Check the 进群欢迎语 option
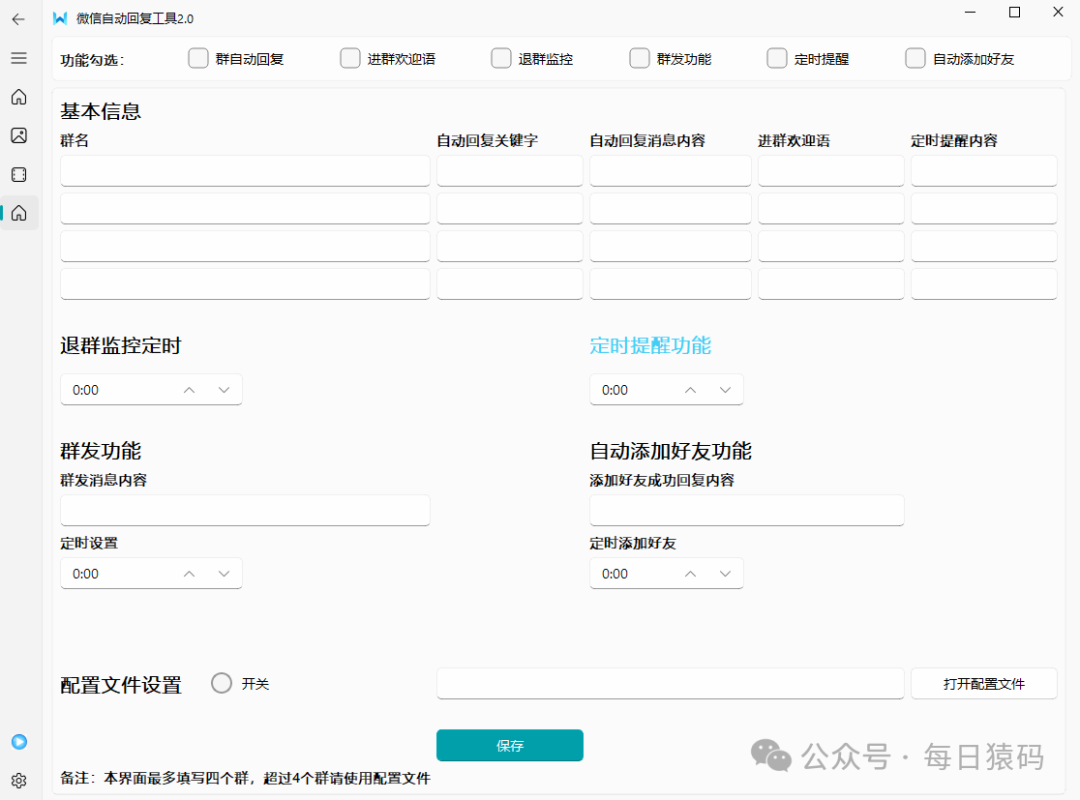The width and height of the screenshot is (1080, 800). point(350,58)
